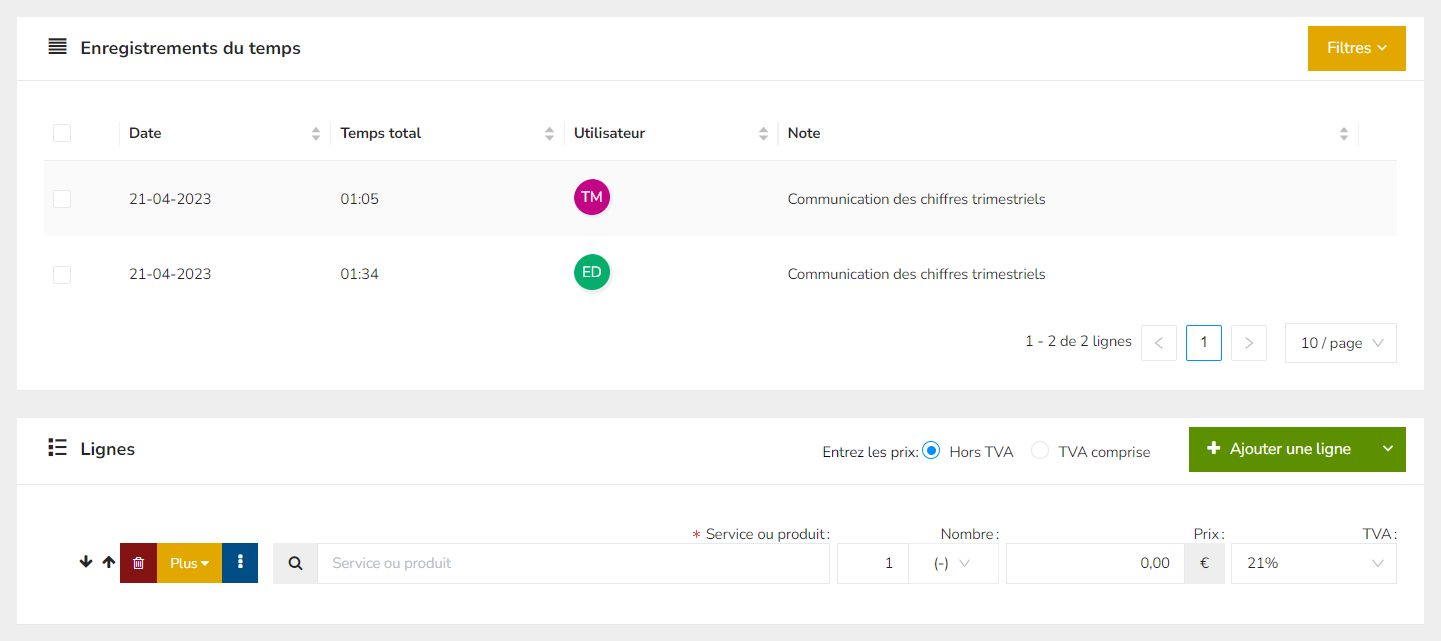This screenshot has width=1441, height=641.
Task: Sort by Temps total column
Action: click(549, 134)
